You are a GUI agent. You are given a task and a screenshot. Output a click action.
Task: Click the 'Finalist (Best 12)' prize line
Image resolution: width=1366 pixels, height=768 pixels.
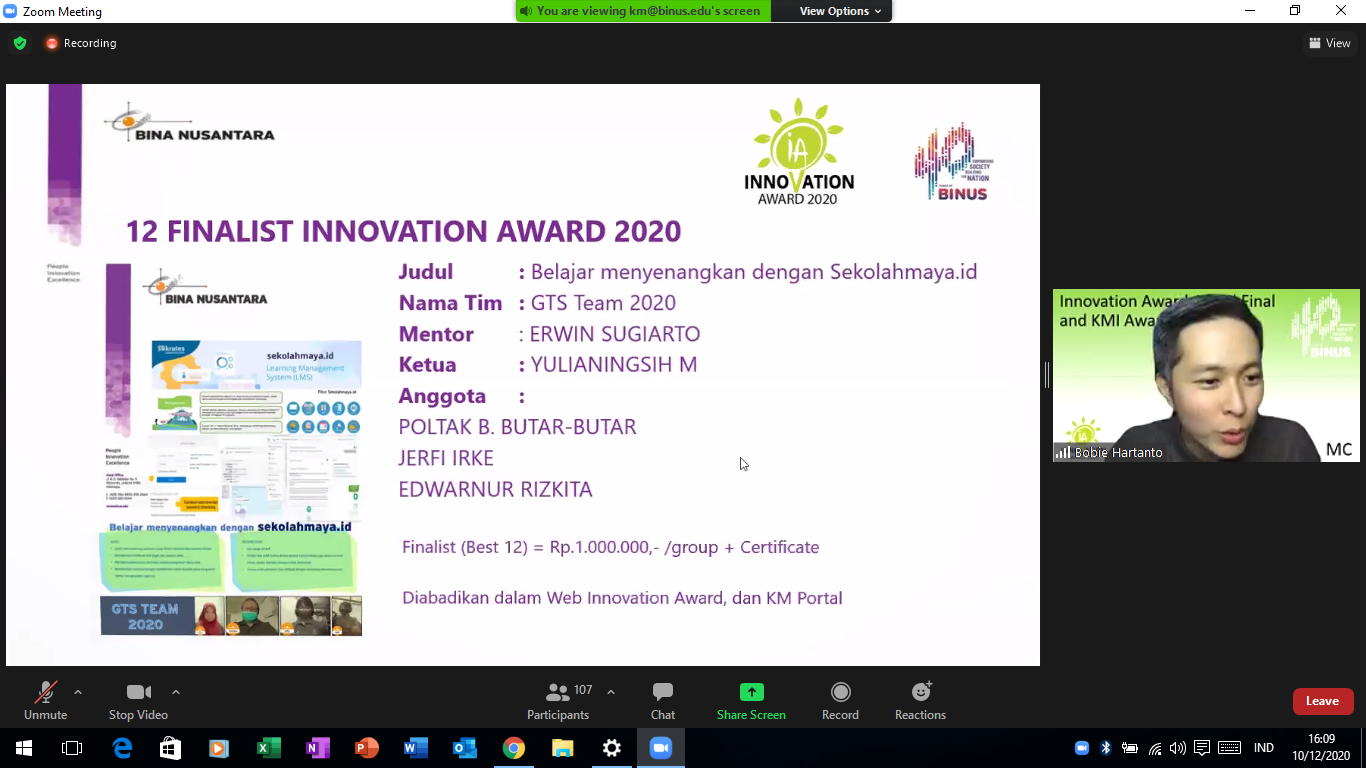coord(610,547)
